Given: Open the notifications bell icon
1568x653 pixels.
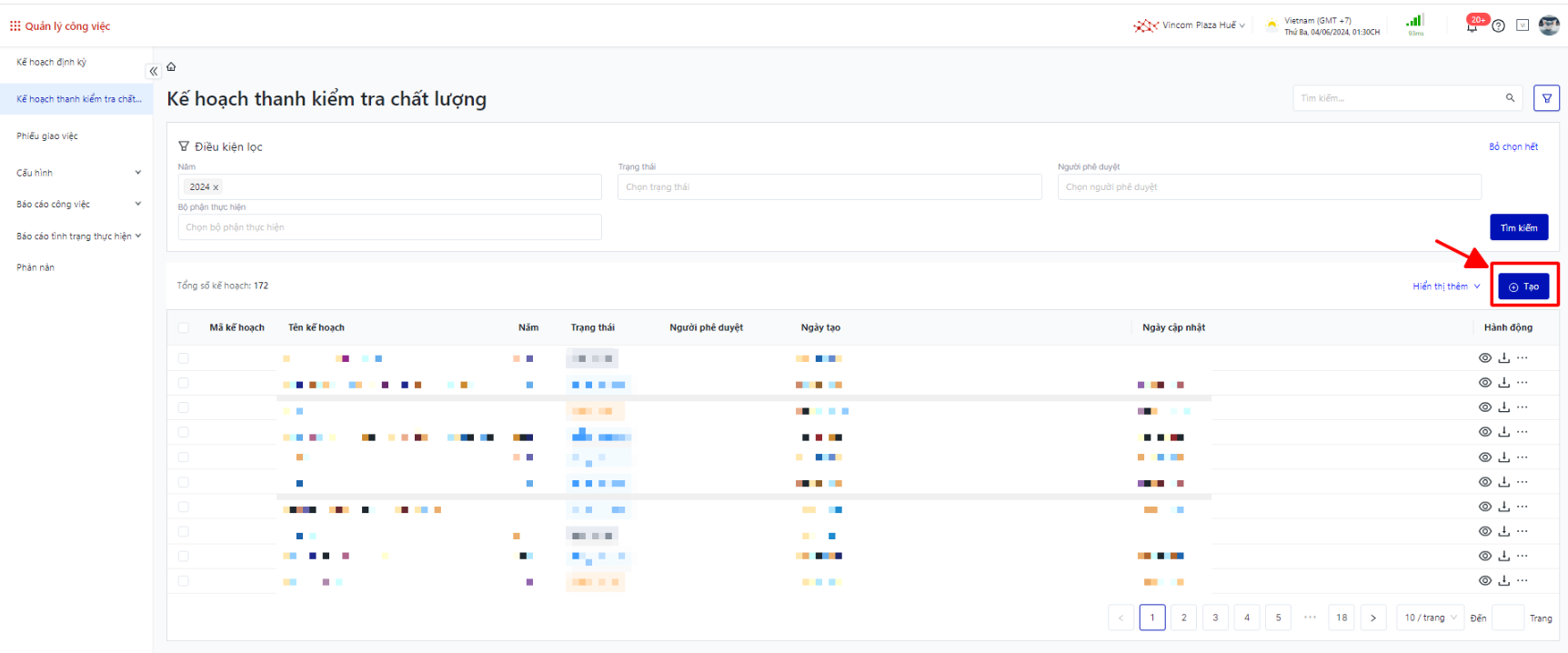Looking at the screenshot, I should pos(1472,26).
